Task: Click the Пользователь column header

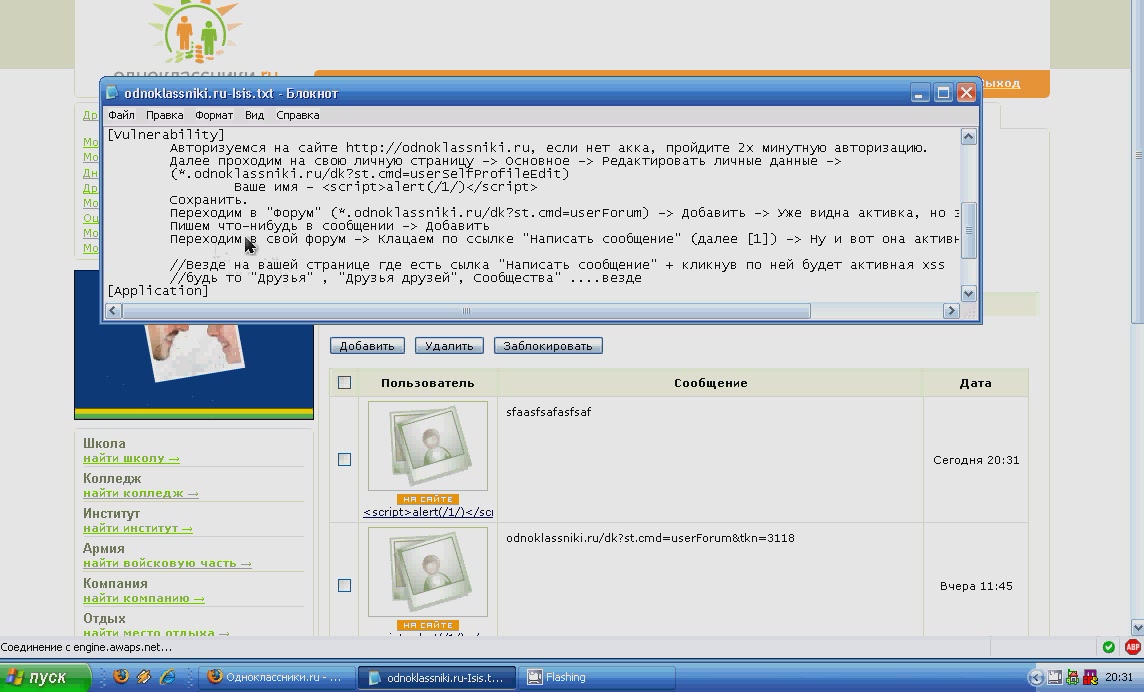Action: click(x=428, y=383)
